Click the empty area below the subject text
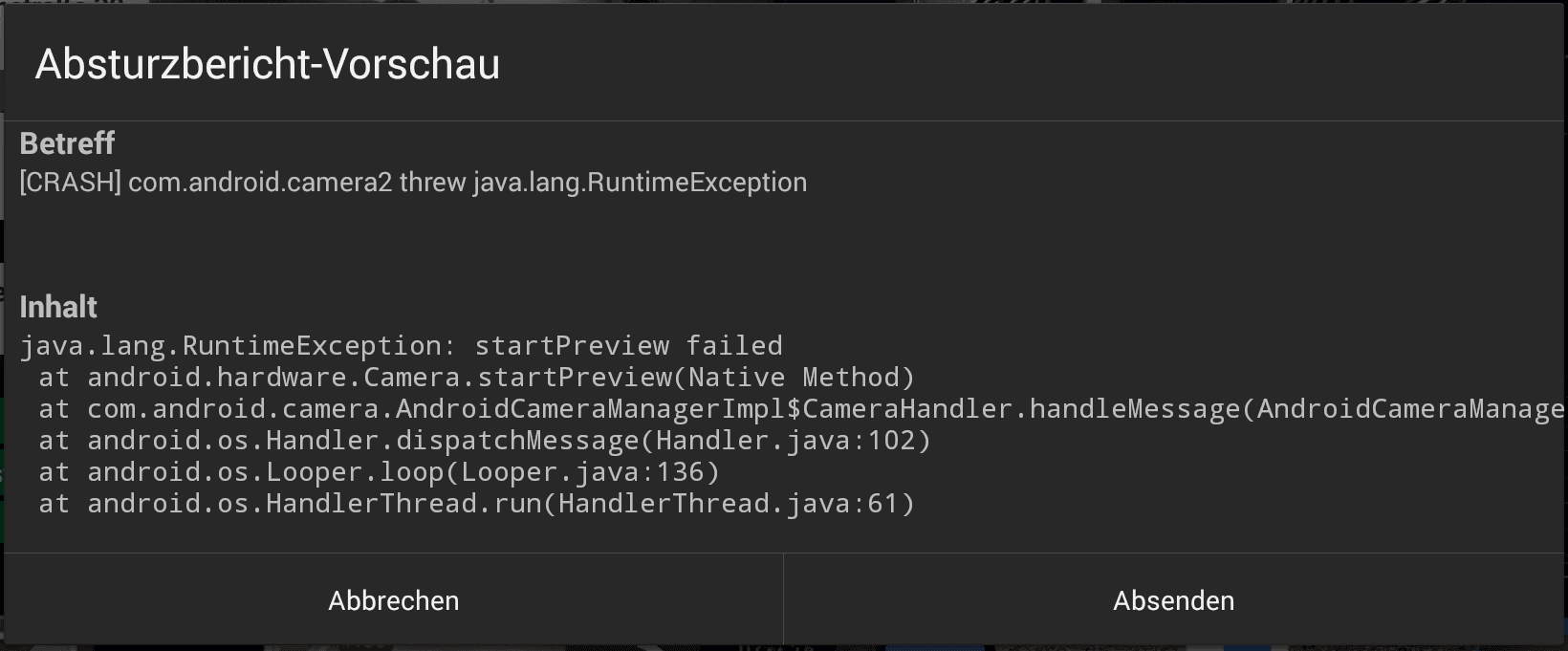 (x=784, y=244)
